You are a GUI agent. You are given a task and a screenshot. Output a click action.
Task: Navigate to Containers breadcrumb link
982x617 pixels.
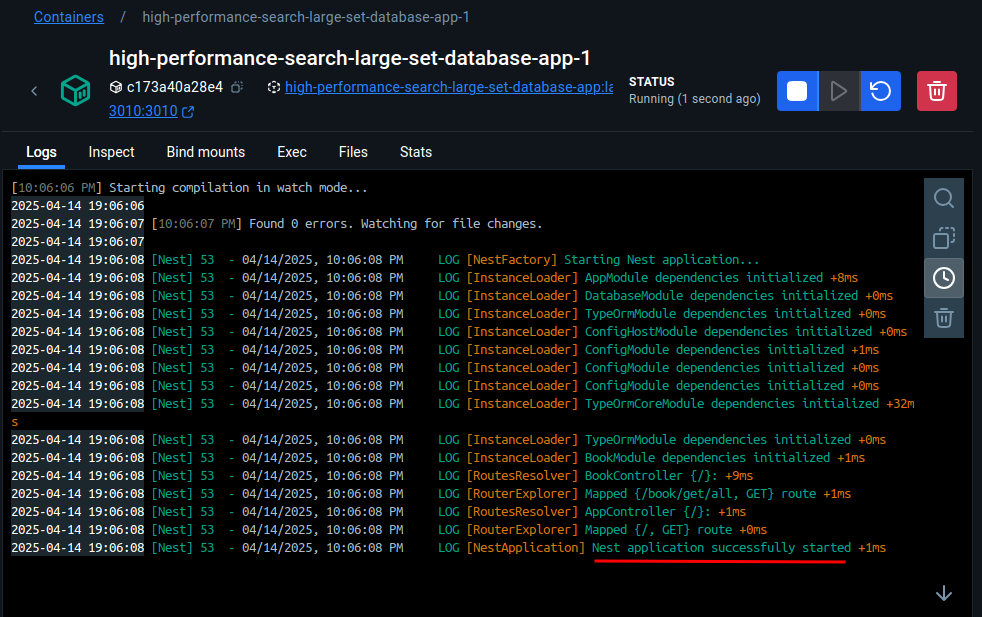pyautogui.click(x=69, y=17)
